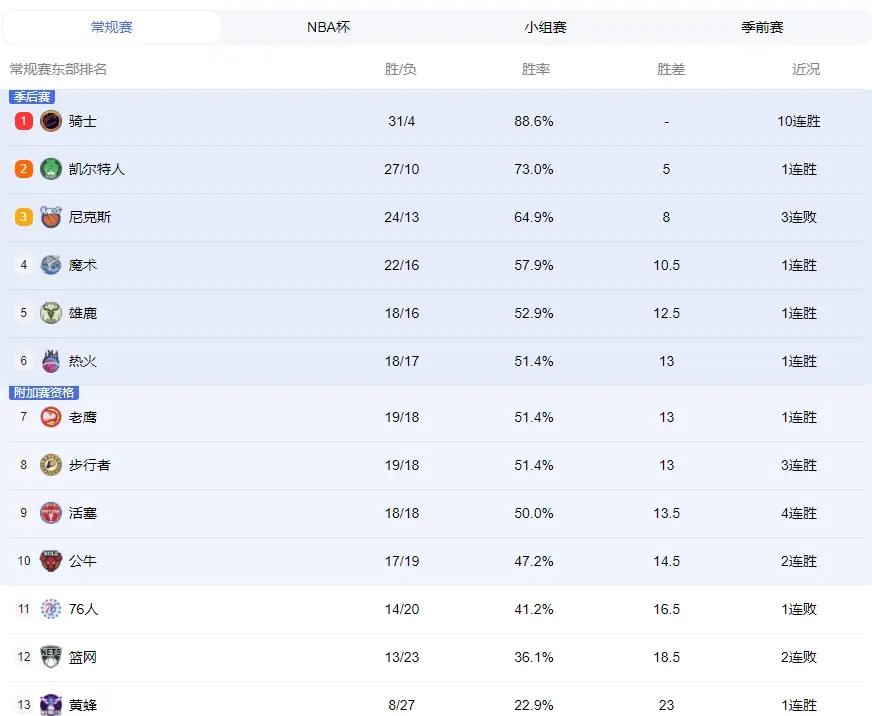Click the Hawks (老鹰) team logo
Viewport: 872px width, 716px height.
click(x=51, y=417)
